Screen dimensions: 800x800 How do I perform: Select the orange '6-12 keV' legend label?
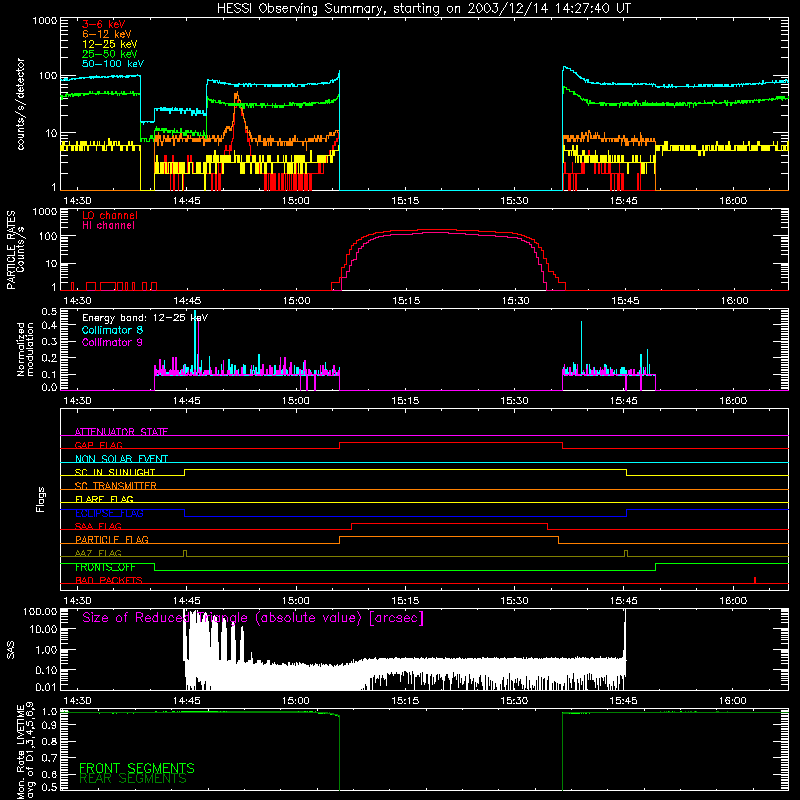point(107,34)
